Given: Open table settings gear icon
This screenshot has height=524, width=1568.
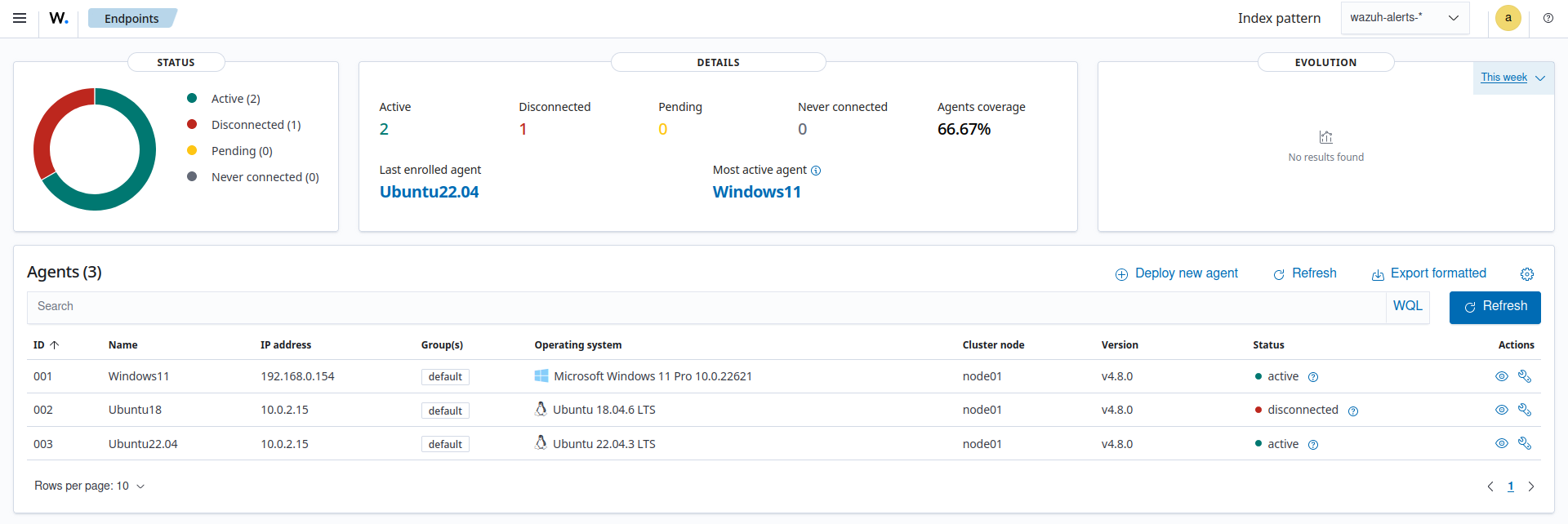Looking at the screenshot, I should [1526, 274].
